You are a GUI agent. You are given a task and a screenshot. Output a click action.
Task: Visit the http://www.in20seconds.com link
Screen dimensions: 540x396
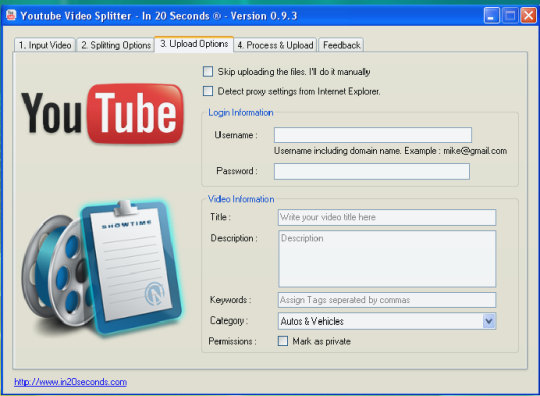[70, 382]
